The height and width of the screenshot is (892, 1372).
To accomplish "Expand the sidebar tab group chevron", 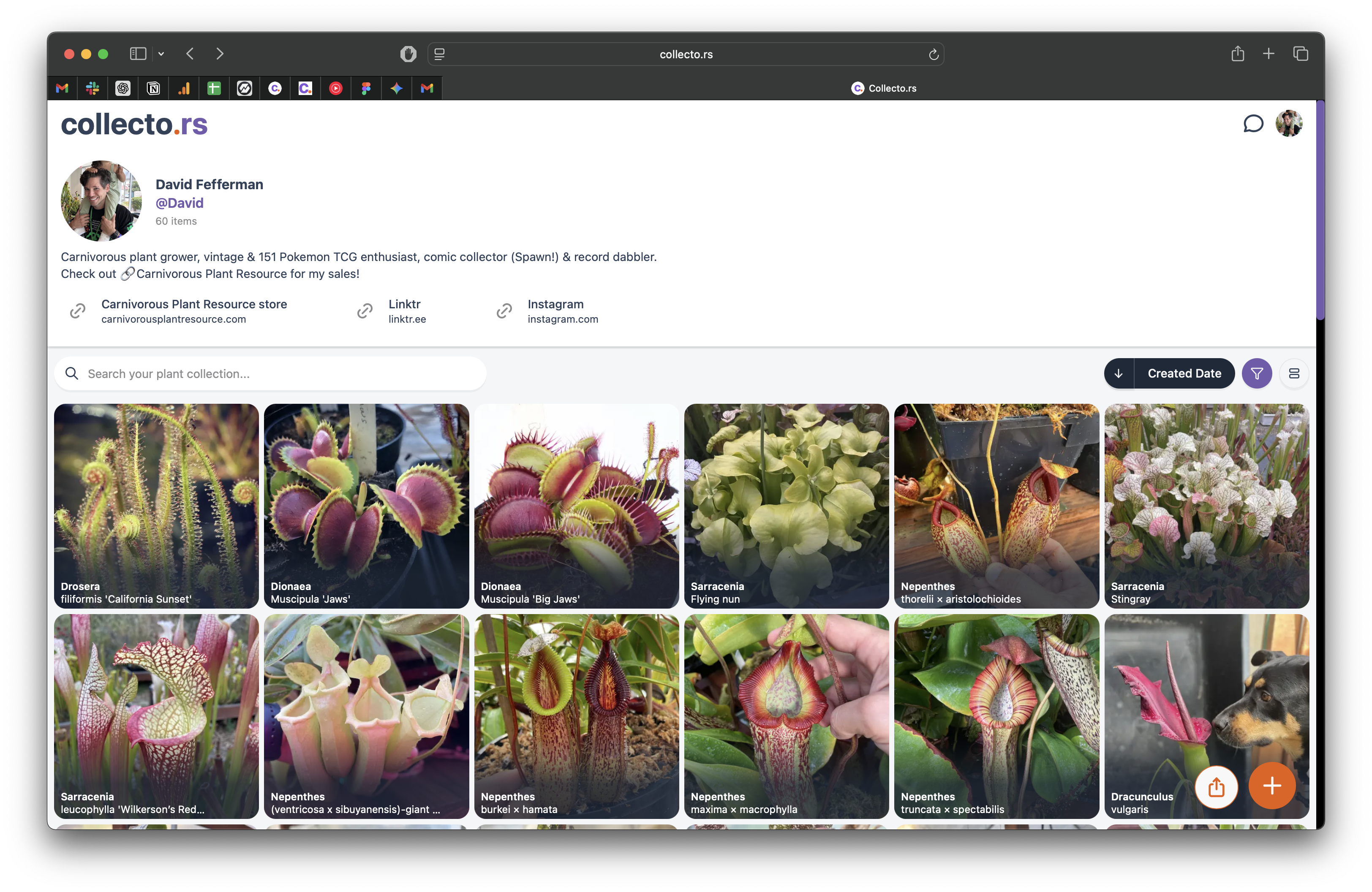I will click(161, 54).
